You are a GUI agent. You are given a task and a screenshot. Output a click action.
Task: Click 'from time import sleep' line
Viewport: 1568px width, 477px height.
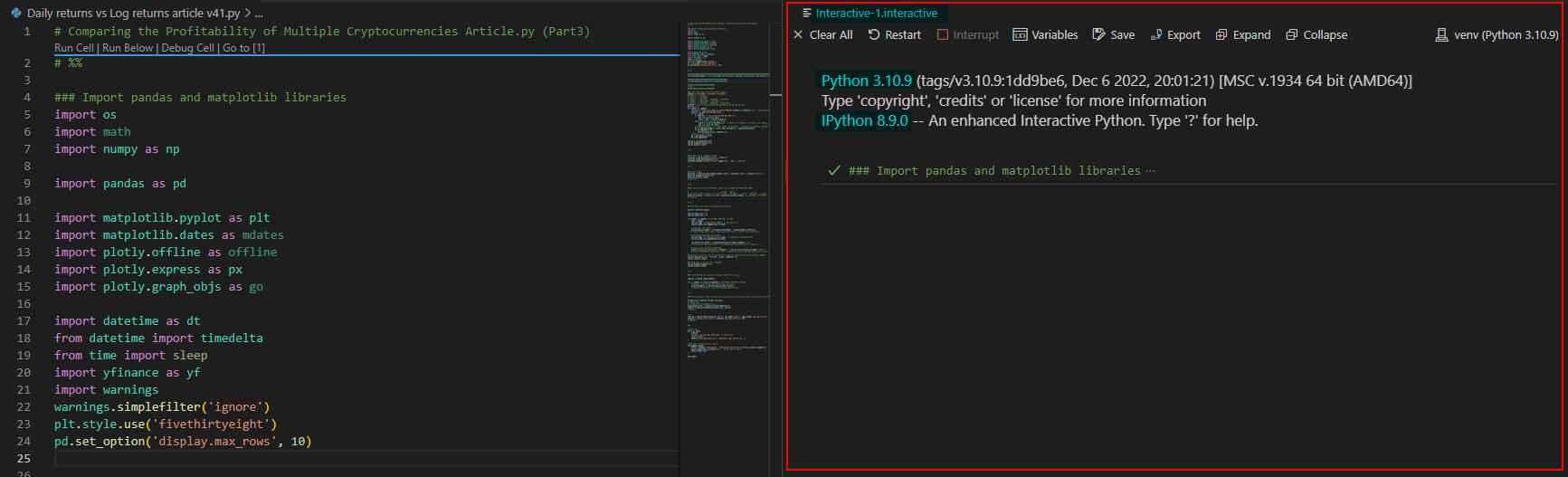[x=131, y=355]
